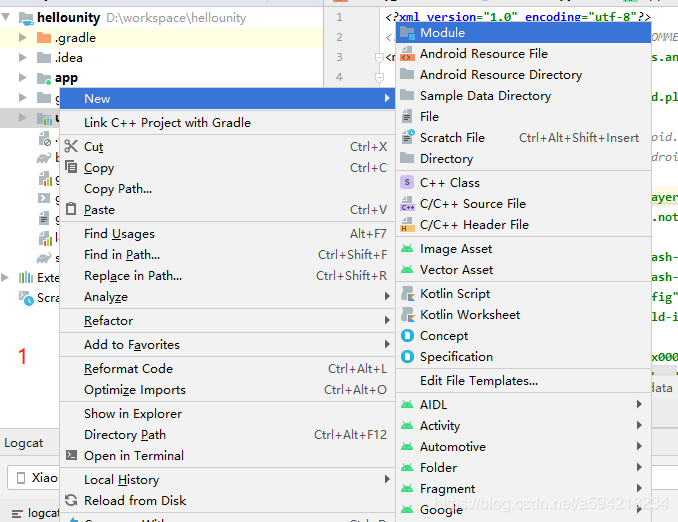Click the C/C++ Header File icon
Screen dimensions: 678x522
[x=407, y=224]
